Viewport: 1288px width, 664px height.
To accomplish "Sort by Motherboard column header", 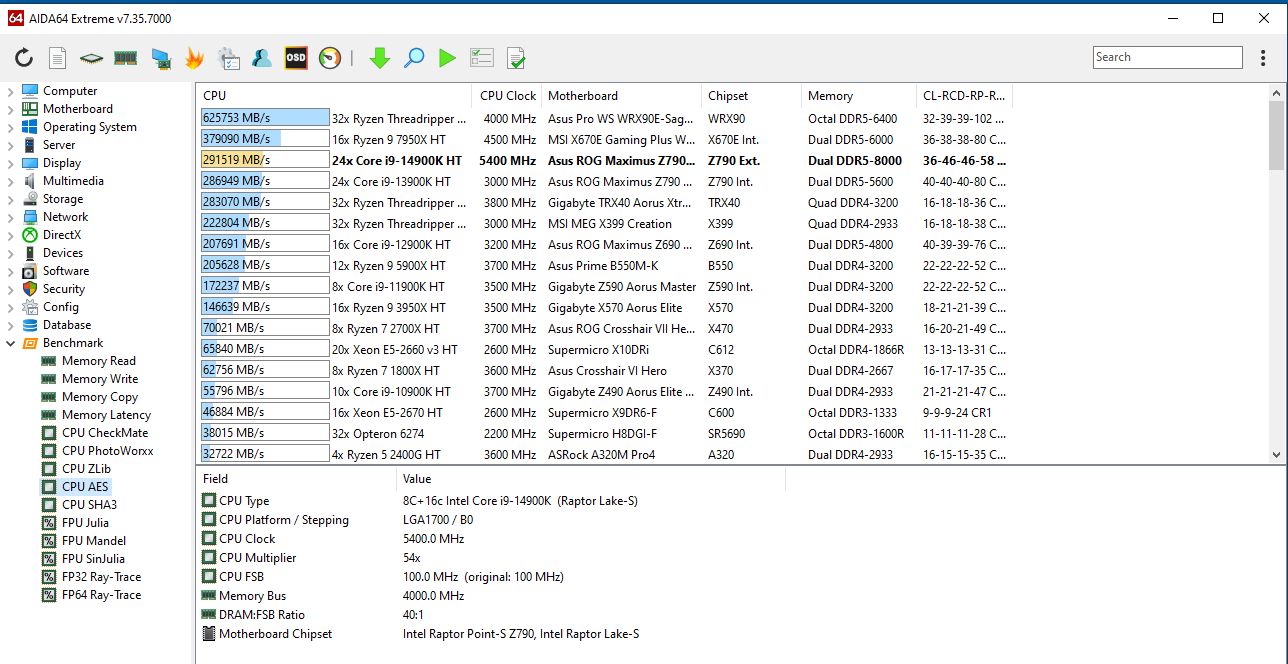I will 621,95.
